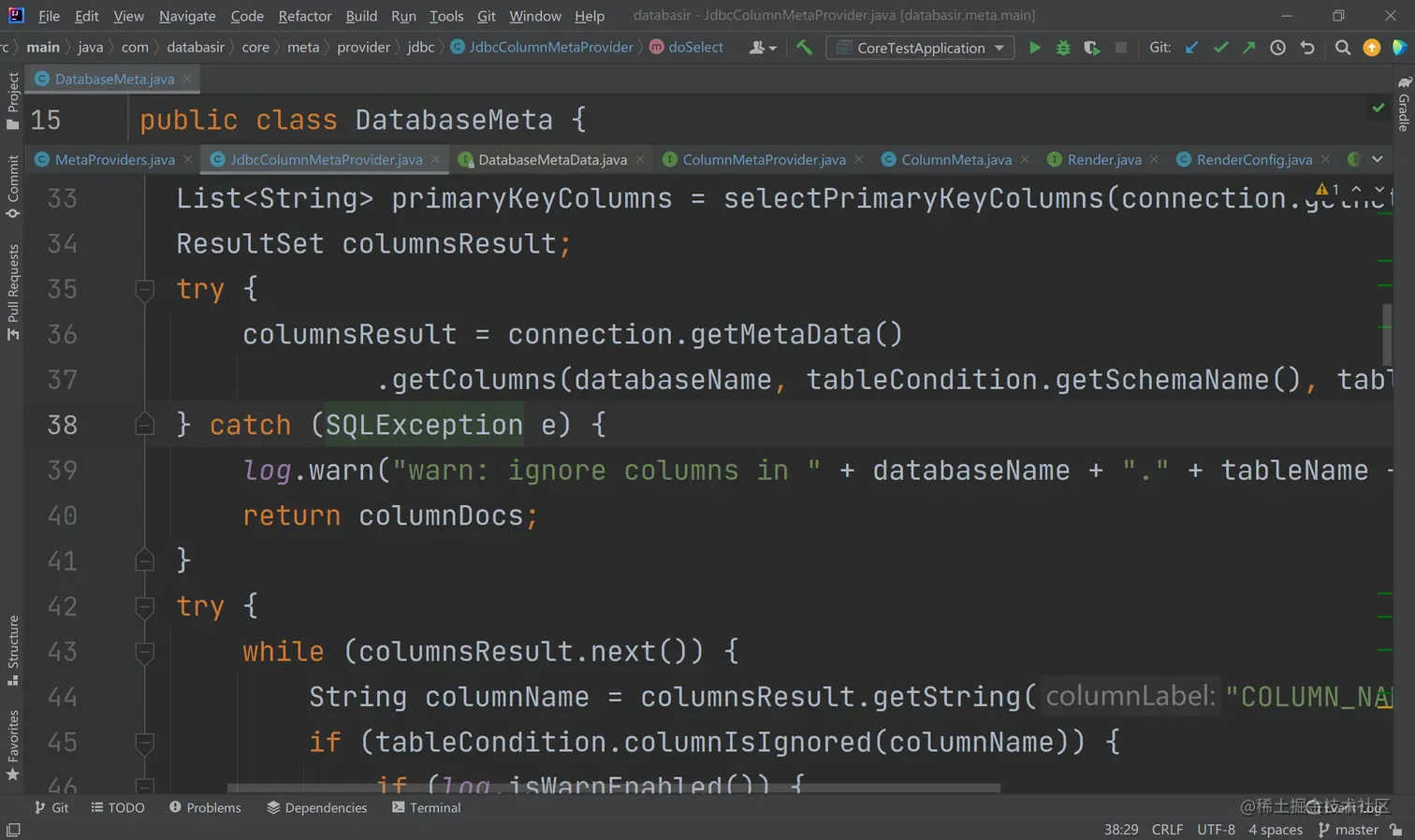Rollback changes with the undo arrow icon
Image resolution: width=1415 pixels, height=840 pixels.
pyautogui.click(x=1307, y=48)
